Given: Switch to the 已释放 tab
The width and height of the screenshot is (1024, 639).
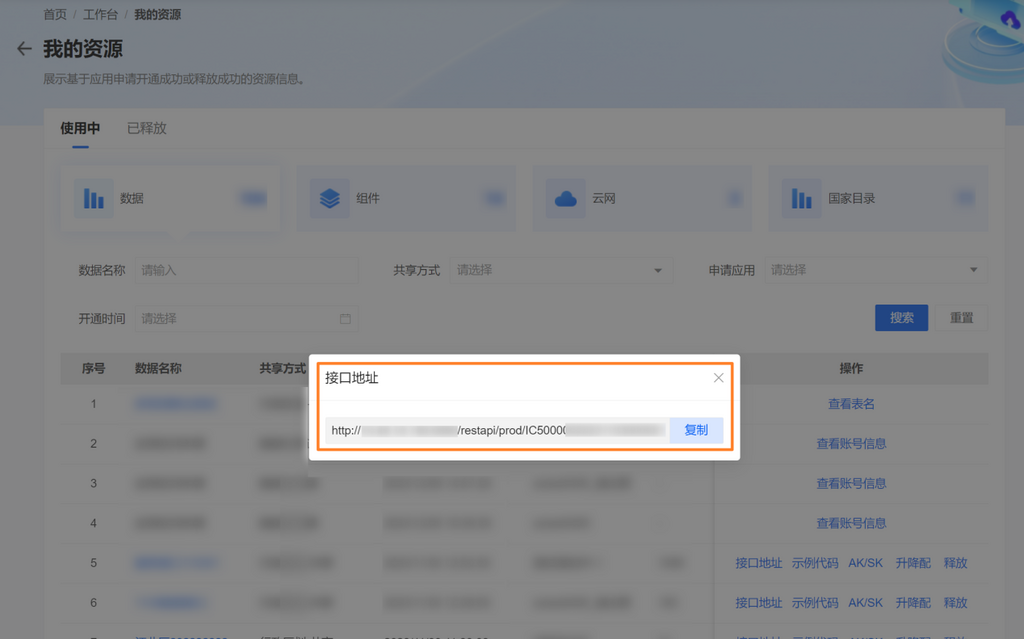Looking at the screenshot, I should [147, 128].
